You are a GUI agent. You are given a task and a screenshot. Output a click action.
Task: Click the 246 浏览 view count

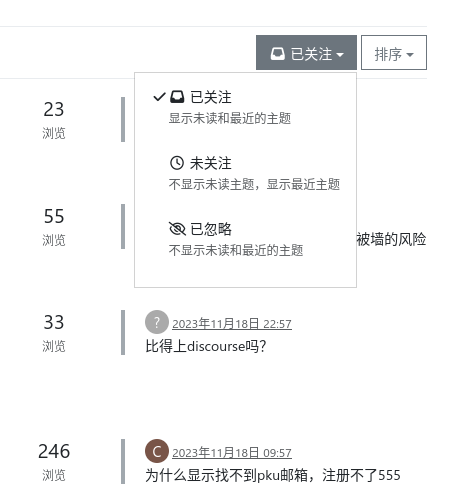coord(54,462)
